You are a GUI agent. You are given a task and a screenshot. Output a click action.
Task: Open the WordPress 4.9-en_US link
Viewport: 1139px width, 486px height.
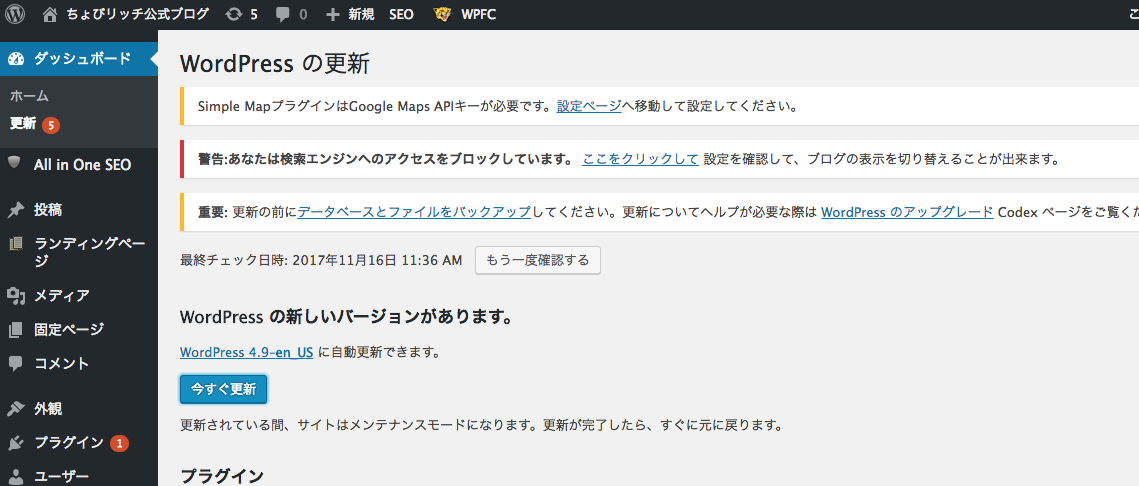pos(247,352)
